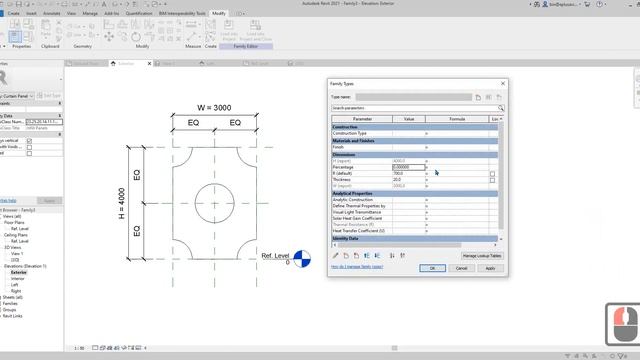This screenshot has height=360, width=640.
Task: Click the help question mark icon in title bar
Action: pyautogui.click(x=599, y=4)
